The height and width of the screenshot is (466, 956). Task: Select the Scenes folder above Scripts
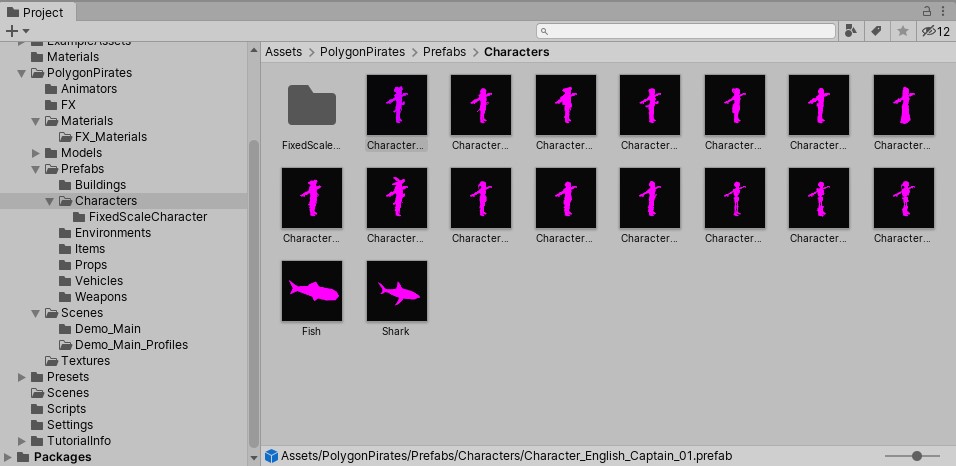tap(68, 393)
